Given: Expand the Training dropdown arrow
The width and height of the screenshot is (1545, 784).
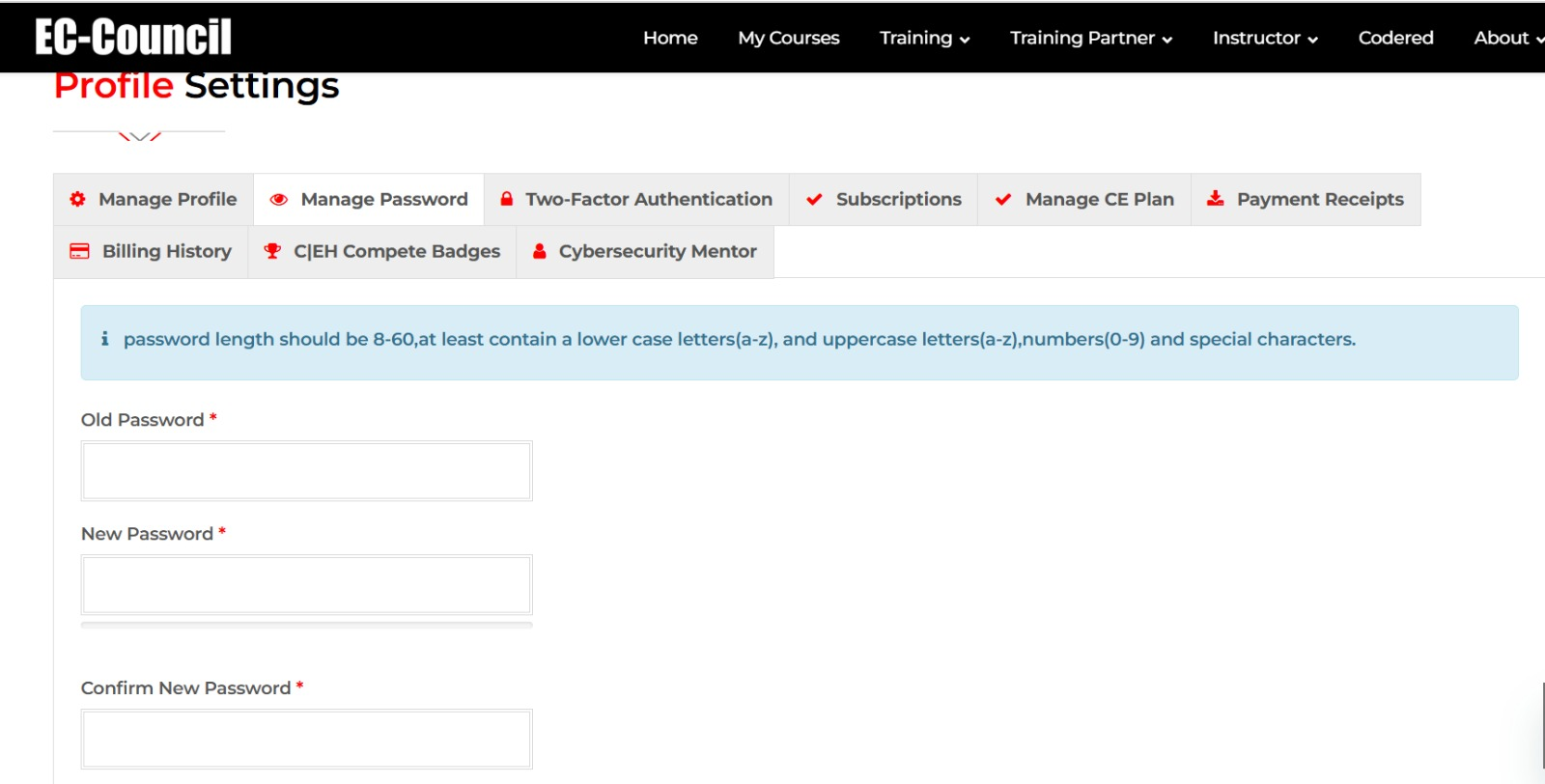Looking at the screenshot, I should [964, 40].
